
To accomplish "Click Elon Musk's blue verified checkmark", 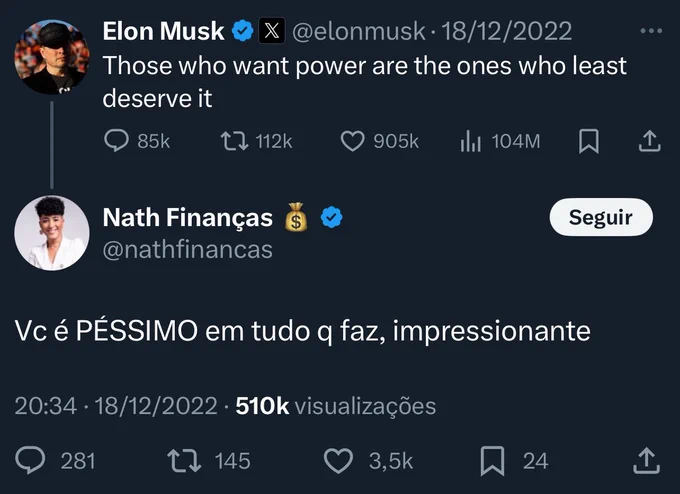I will (242, 31).
